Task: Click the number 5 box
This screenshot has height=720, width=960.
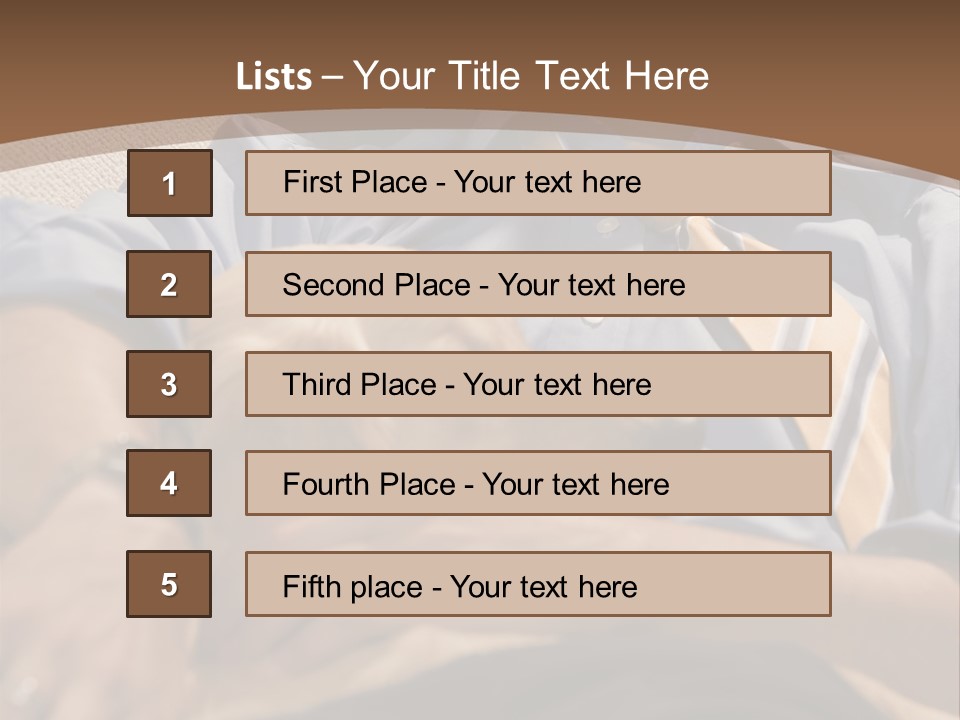Action: click(x=169, y=584)
